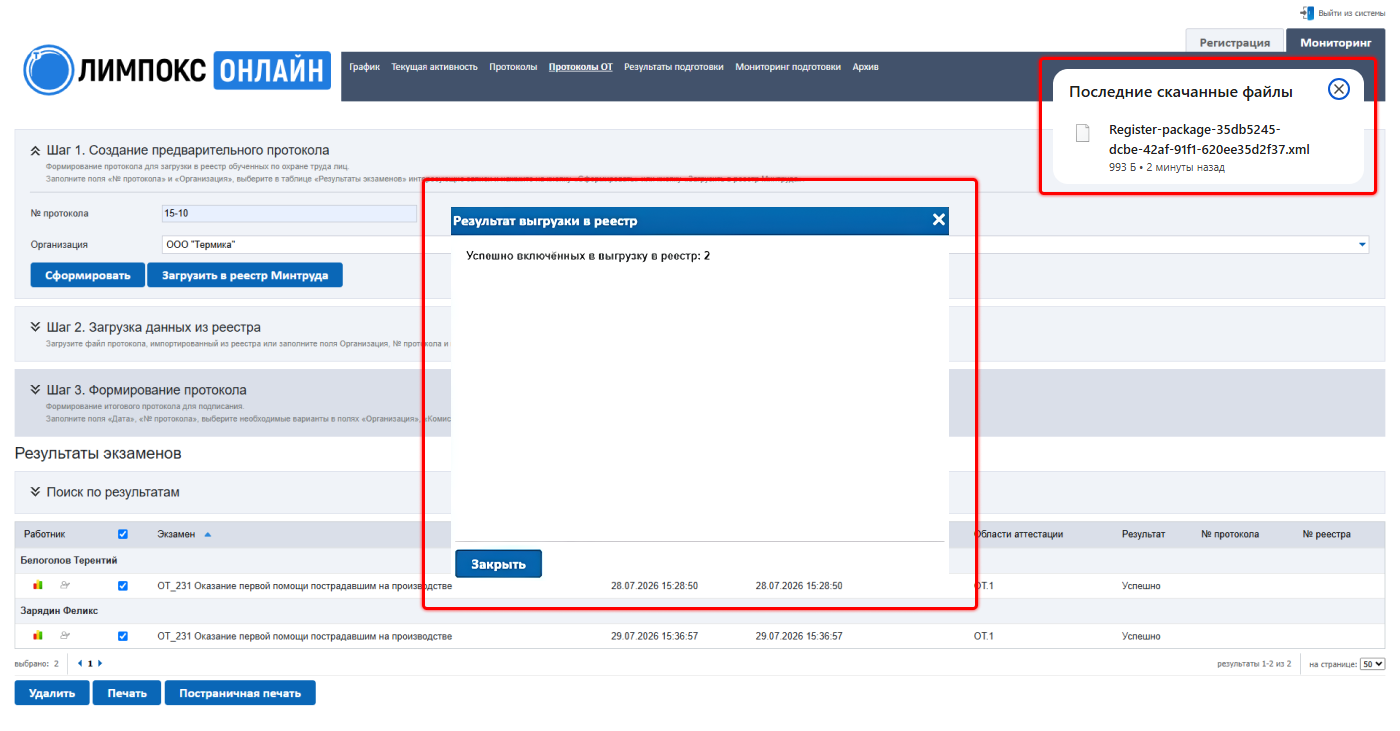Image resolution: width=1400 pixels, height=731 pixels.
Task: Click user icon in Зарядин Феликс row
Action: 65,635
